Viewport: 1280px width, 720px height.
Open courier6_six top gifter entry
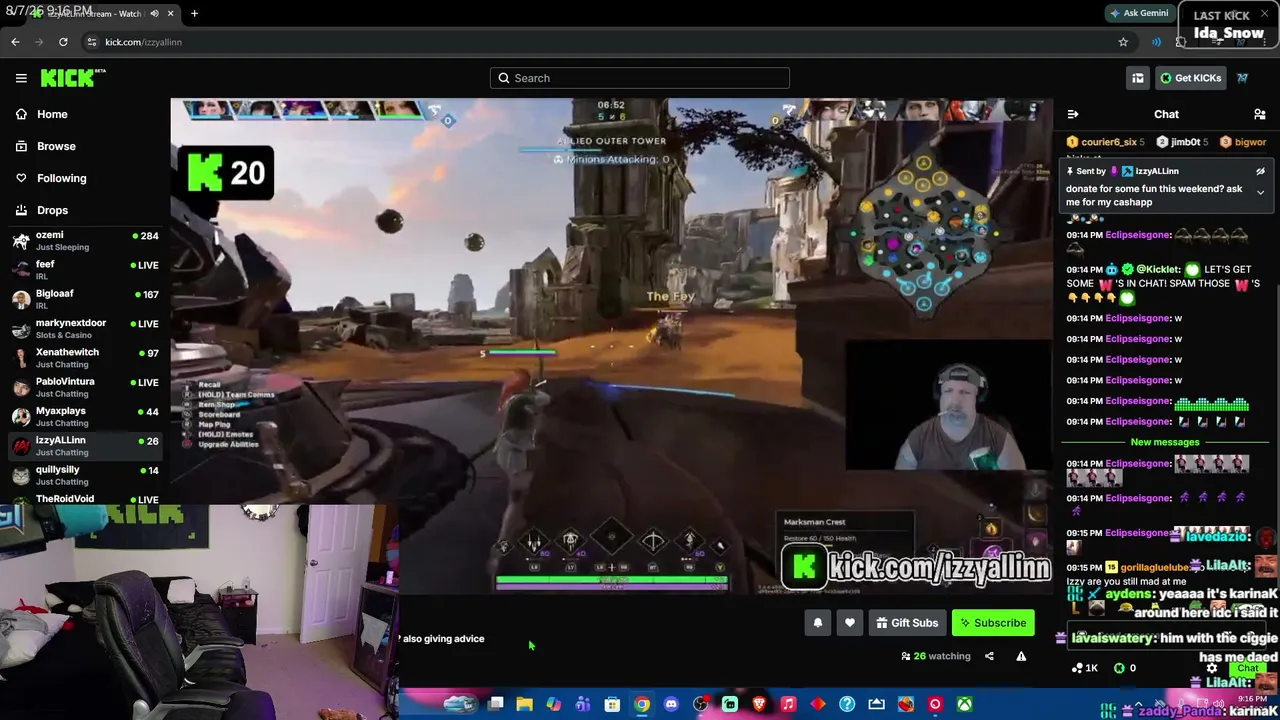coord(1106,142)
